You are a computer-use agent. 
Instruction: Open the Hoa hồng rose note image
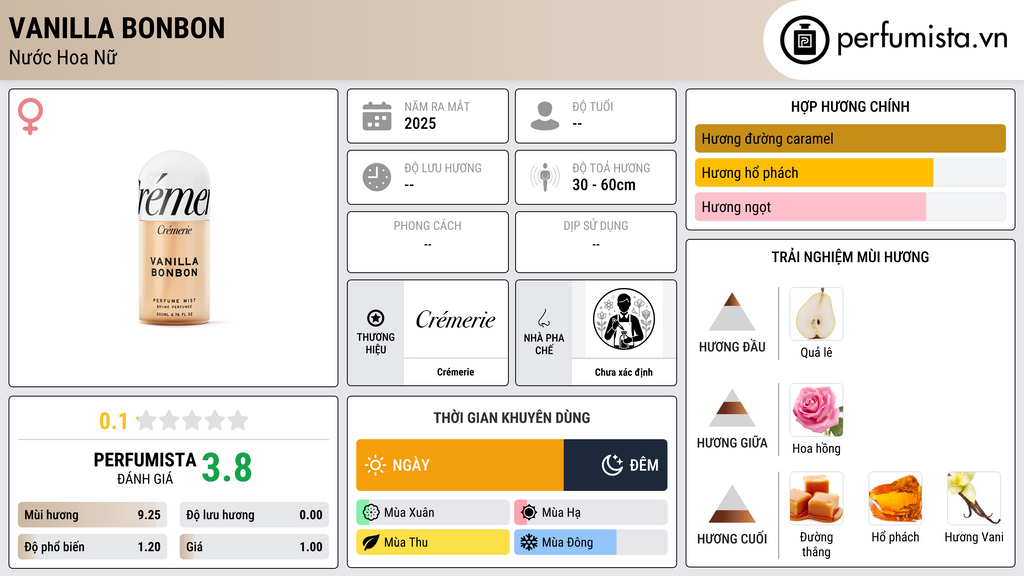(816, 410)
